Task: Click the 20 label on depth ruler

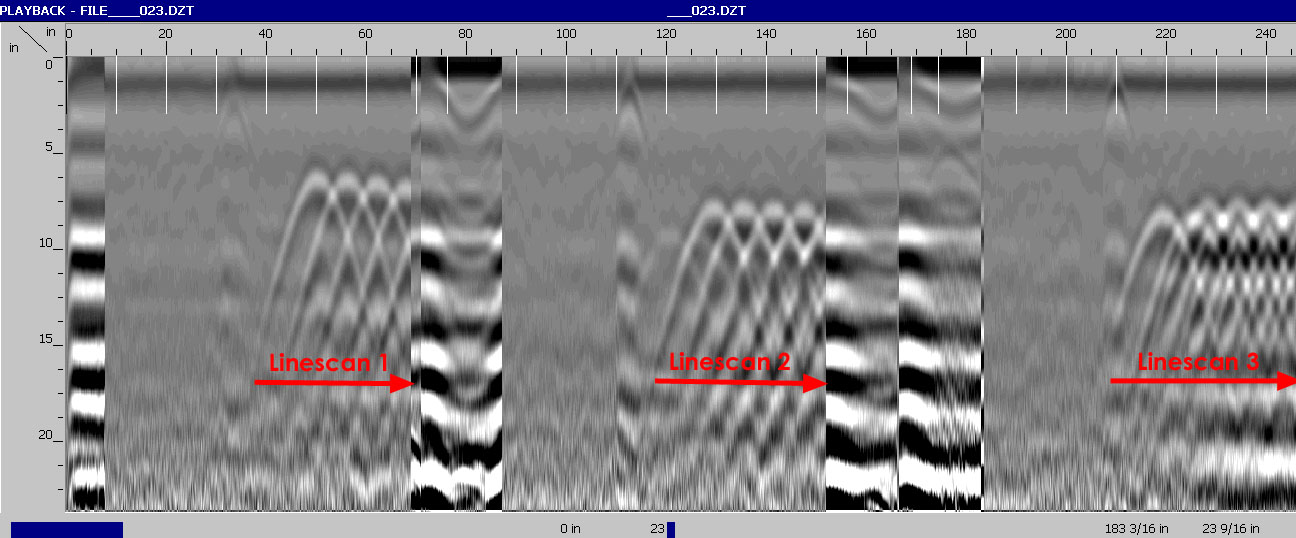Action: pos(45,435)
